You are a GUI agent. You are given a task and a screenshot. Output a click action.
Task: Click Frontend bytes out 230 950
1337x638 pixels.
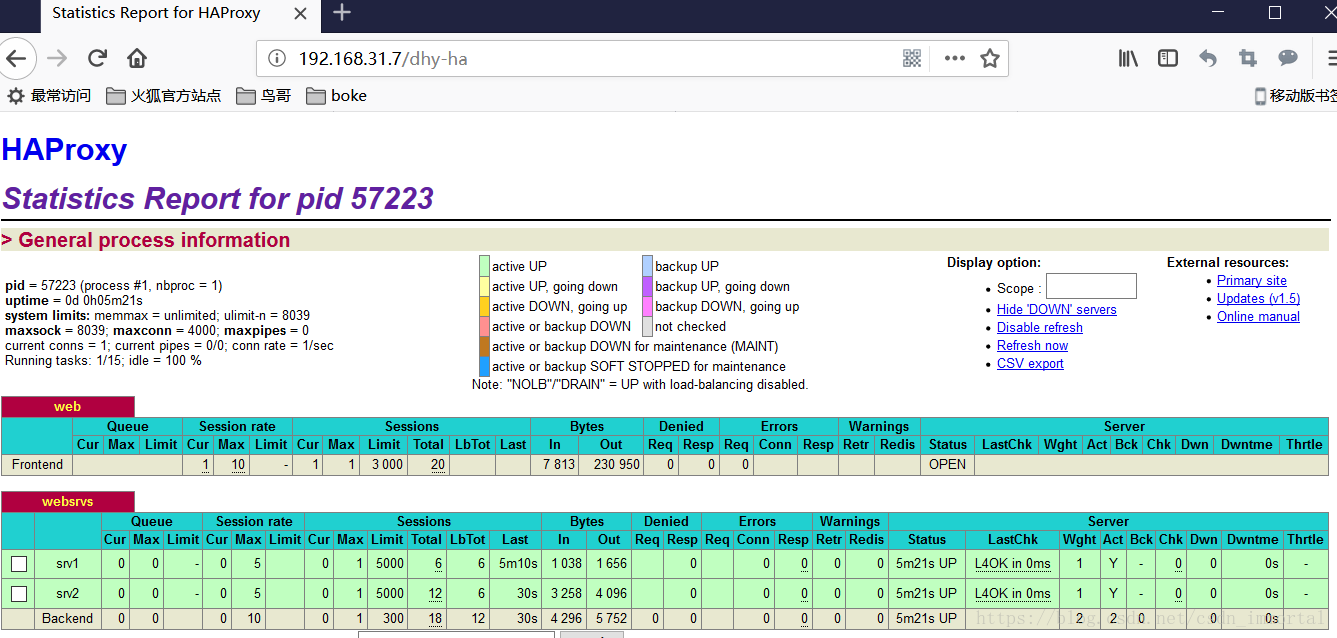pos(611,465)
